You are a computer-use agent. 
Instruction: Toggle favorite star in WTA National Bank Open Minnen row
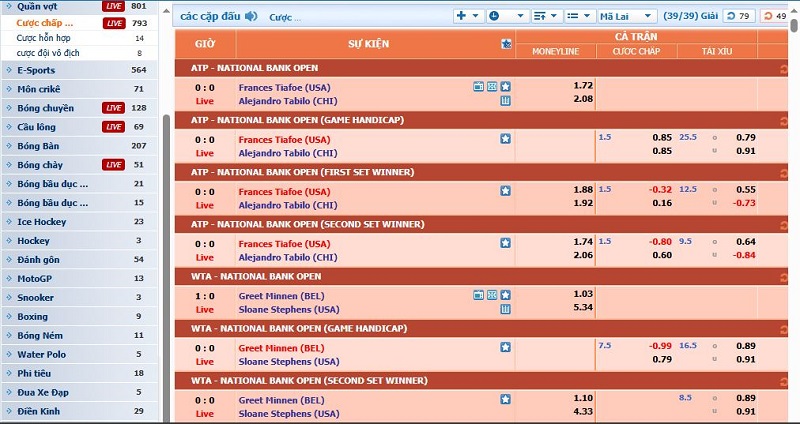point(505,295)
